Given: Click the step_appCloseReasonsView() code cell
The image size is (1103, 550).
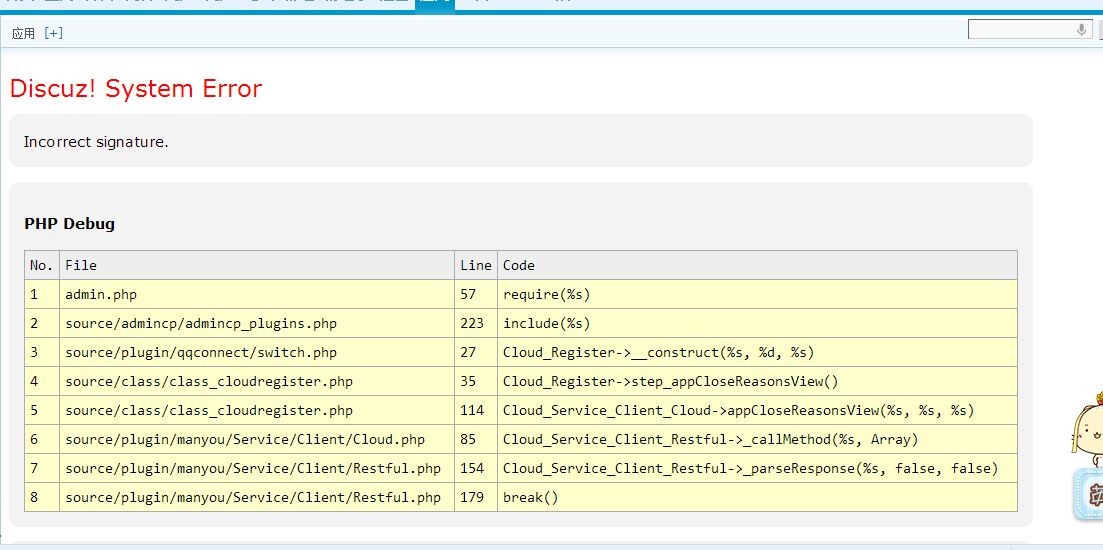Looking at the screenshot, I should 670,381.
